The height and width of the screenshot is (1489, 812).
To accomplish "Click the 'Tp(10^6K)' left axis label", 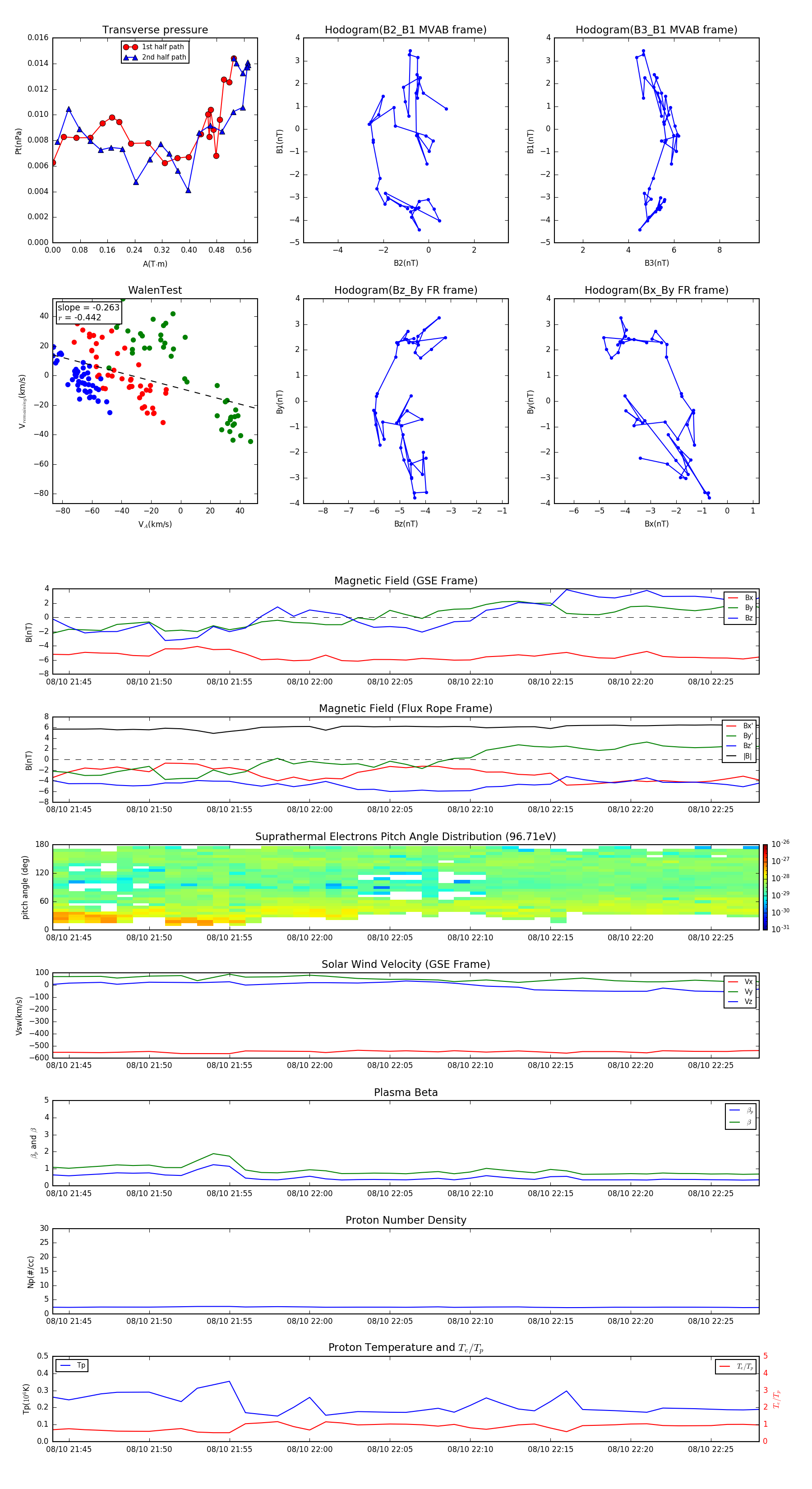I will [26, 1399].
